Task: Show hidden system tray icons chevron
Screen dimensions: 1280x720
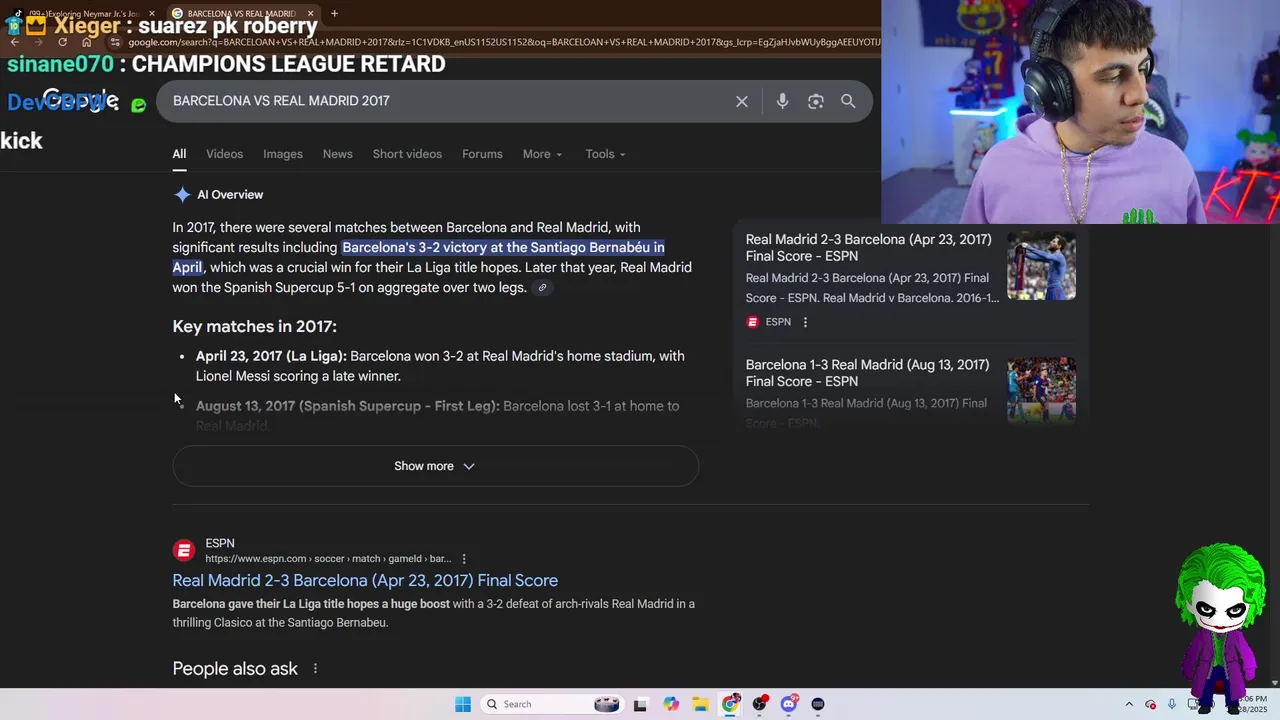Action: (x=1129, y=704)
